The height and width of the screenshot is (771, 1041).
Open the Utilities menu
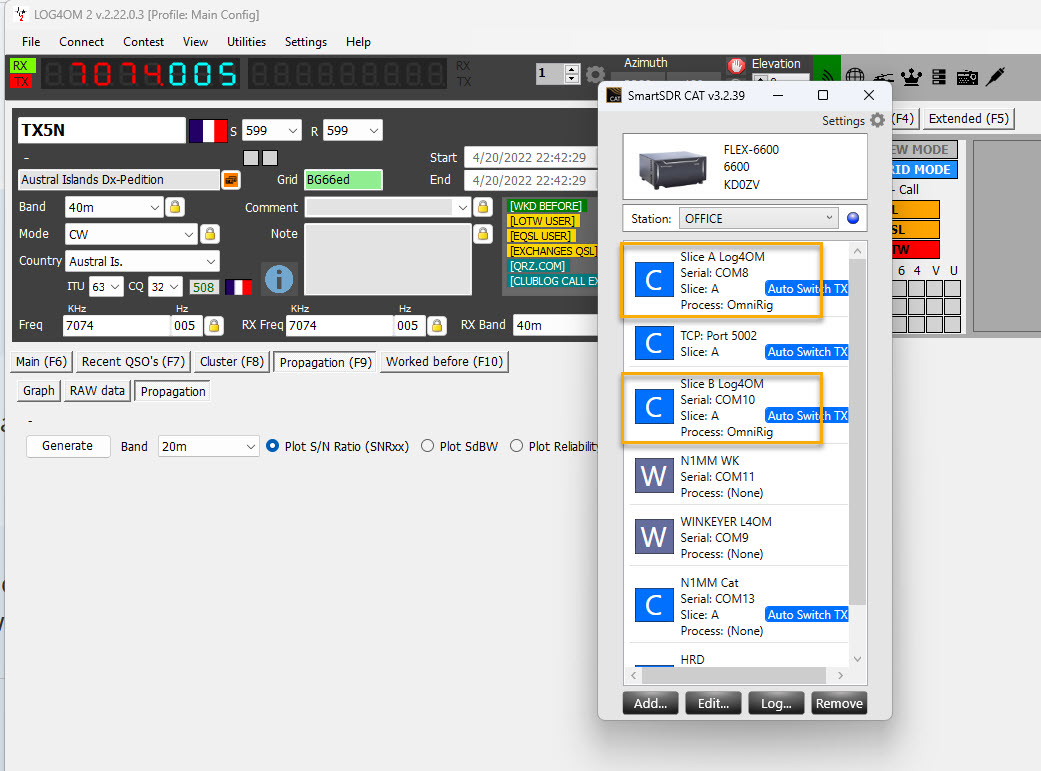click(x=246, y=42)
